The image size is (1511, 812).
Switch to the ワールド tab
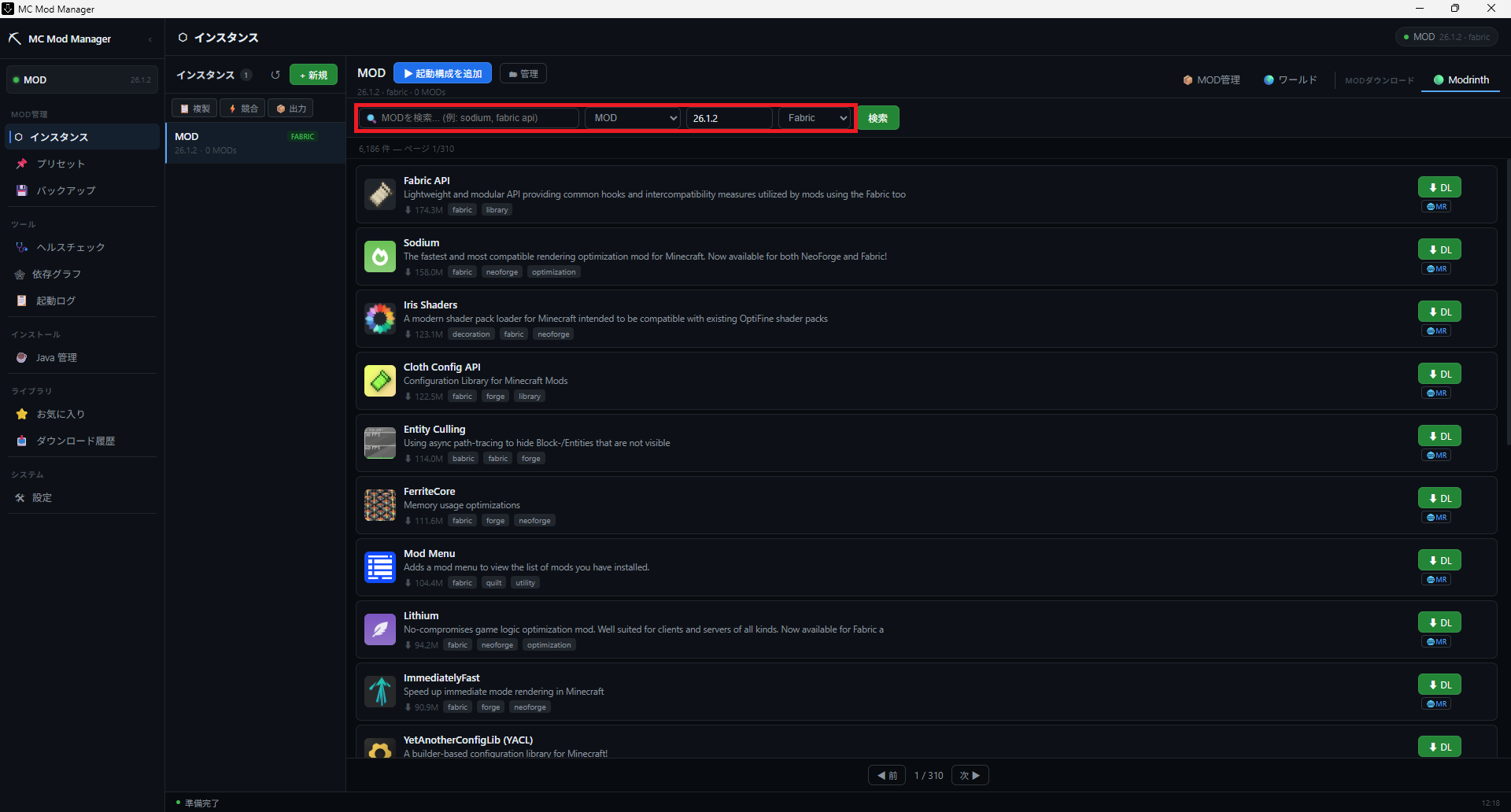pyautogui.click(x=1290, y=80)
